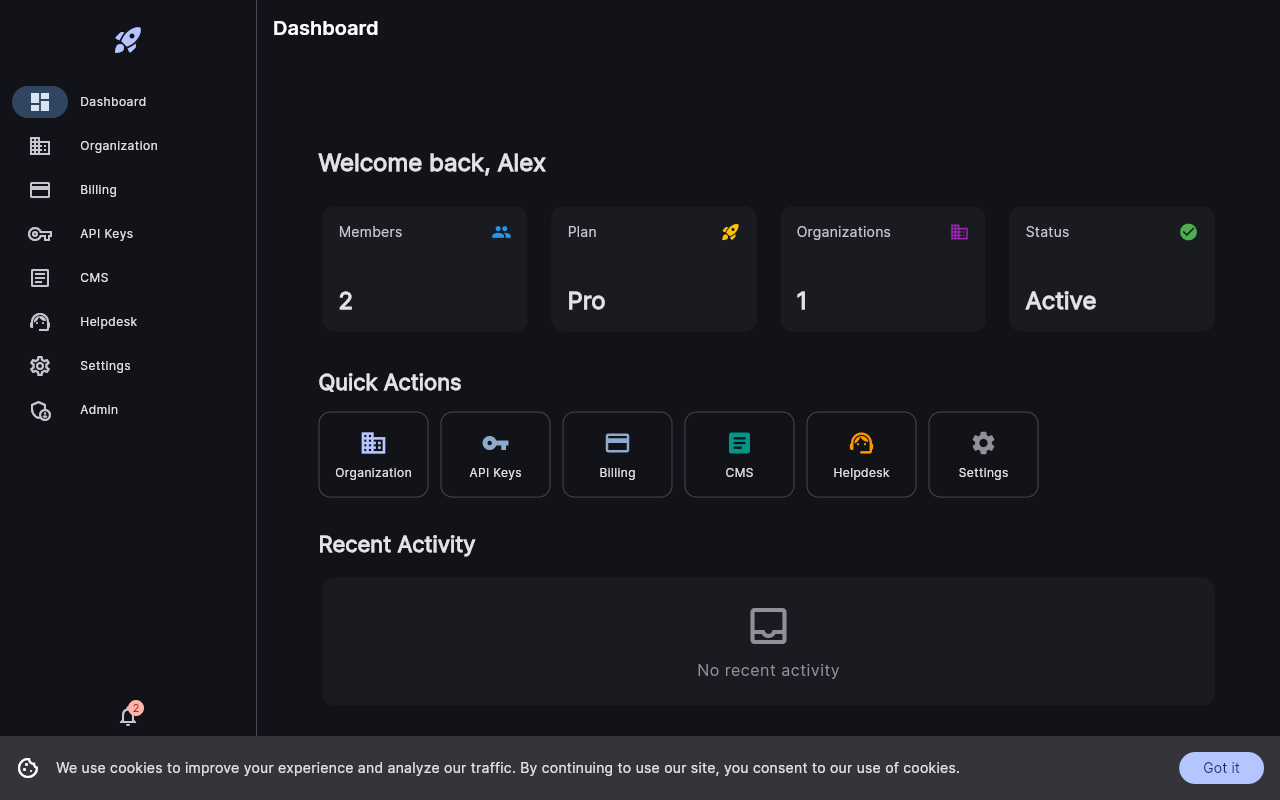
Task: Click the Helpdesk headset icon in sidebar
Action: pos(40,321)
